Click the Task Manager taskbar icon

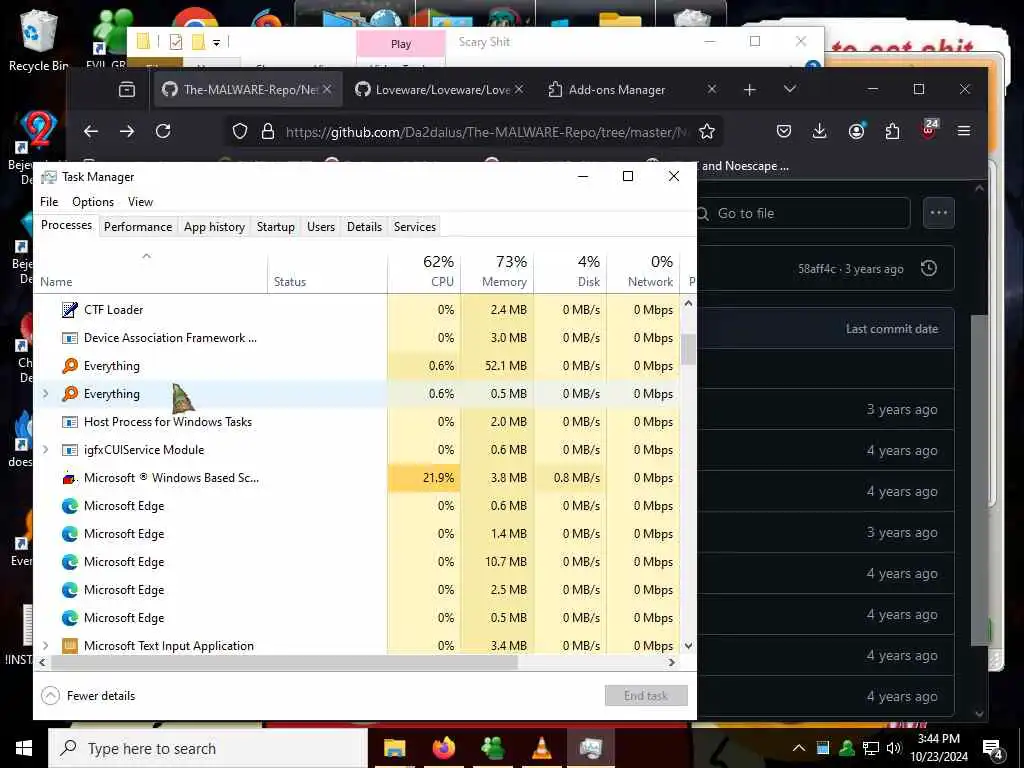pos(590,748)
